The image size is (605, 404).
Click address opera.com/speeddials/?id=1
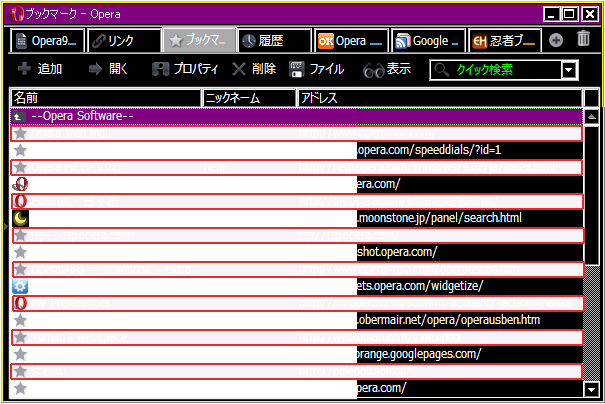click(429, 150)
